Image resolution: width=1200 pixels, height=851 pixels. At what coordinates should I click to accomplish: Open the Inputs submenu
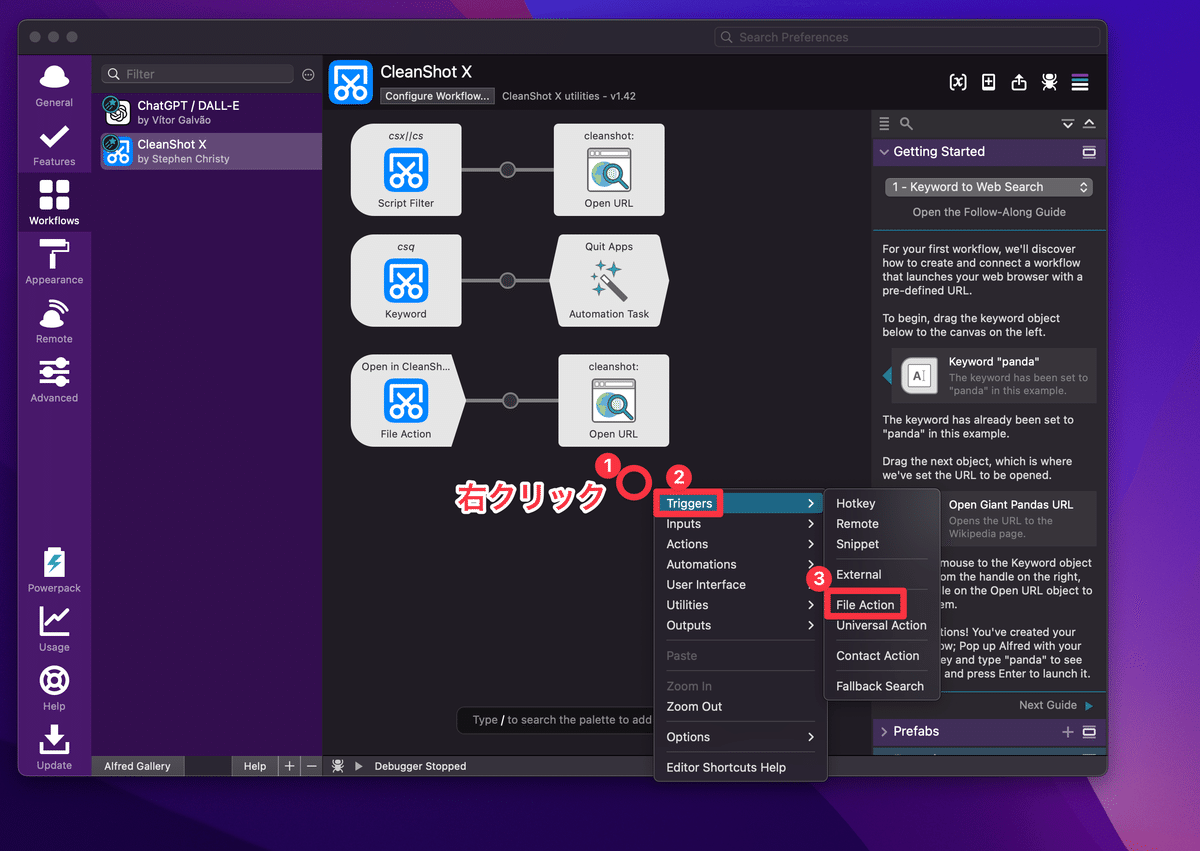(x=740, y=524)
